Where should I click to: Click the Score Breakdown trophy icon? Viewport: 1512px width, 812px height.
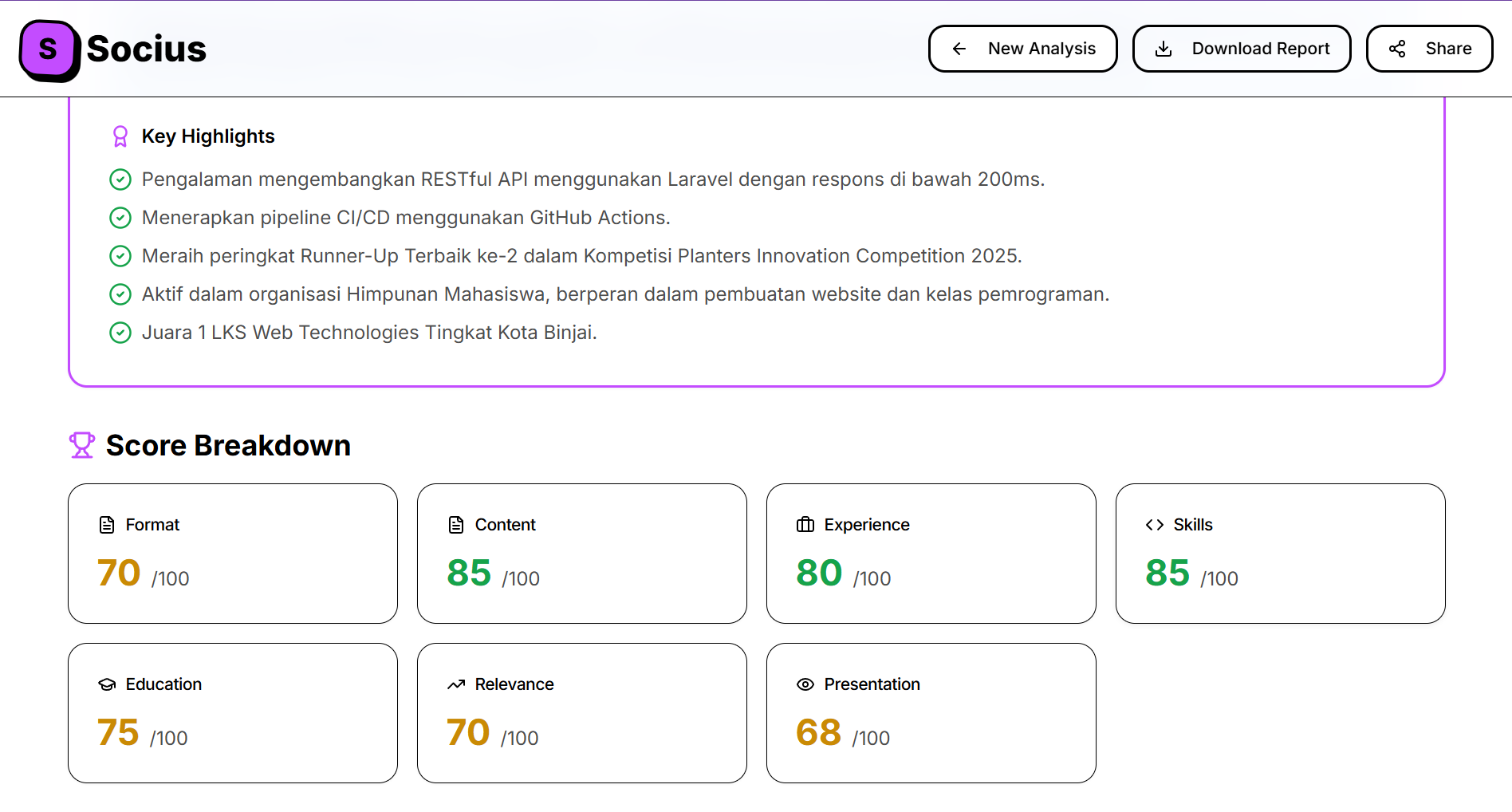(x=82, y=445)
